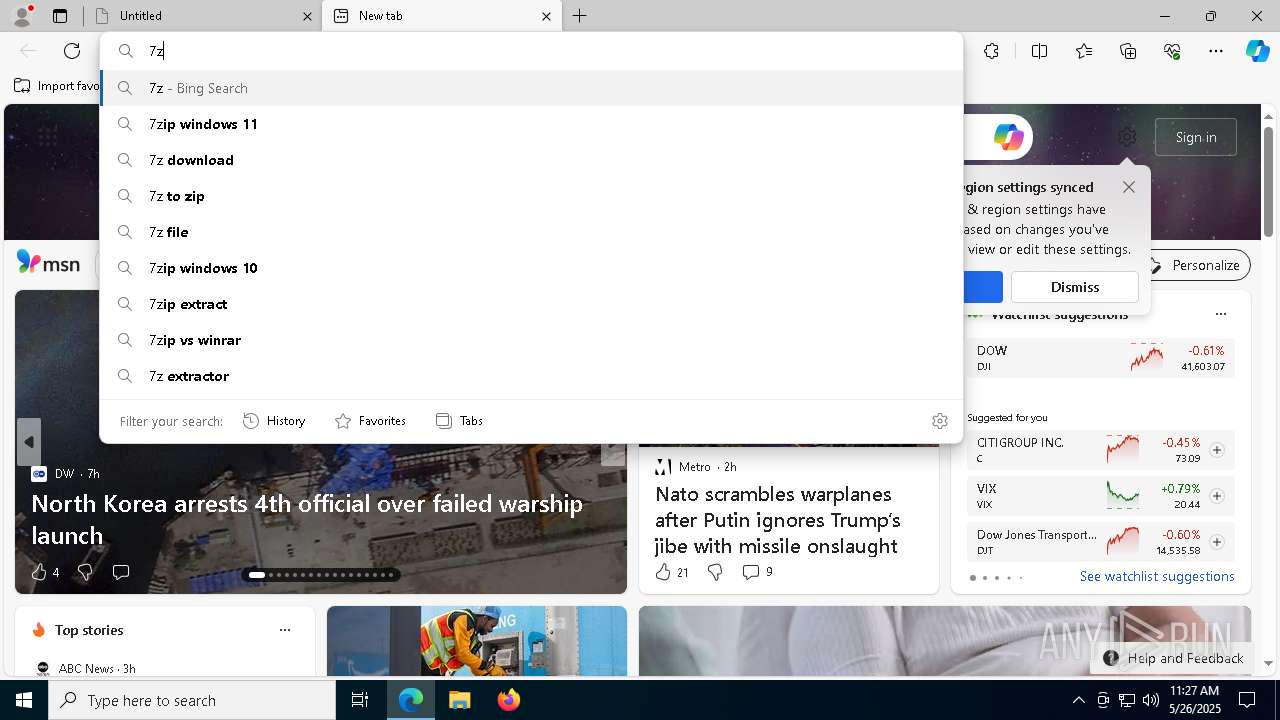Dislike the North Korea story
The width and height of the screenshot is (1280, 720).
coord(85,572)
